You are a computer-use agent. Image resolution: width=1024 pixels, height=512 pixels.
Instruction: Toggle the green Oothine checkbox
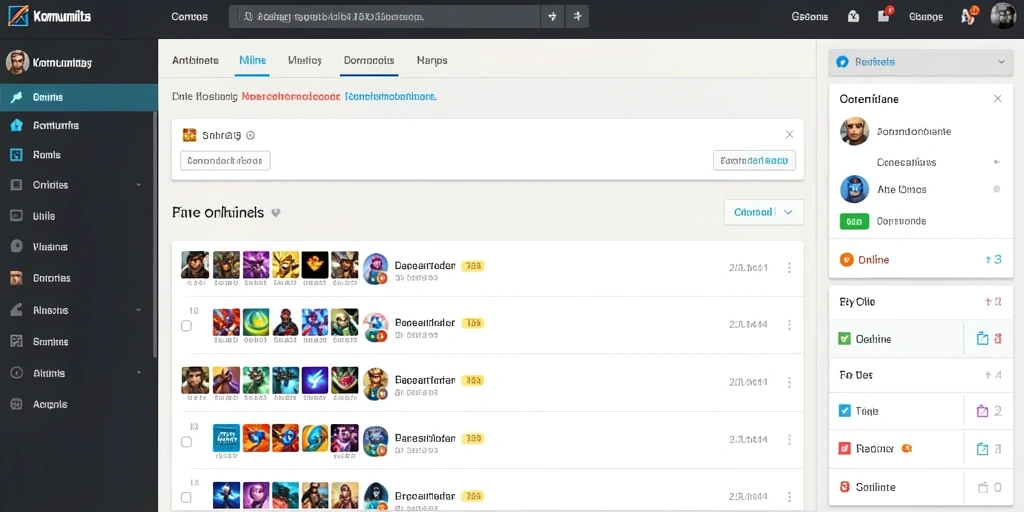click(x=844, y=338)
